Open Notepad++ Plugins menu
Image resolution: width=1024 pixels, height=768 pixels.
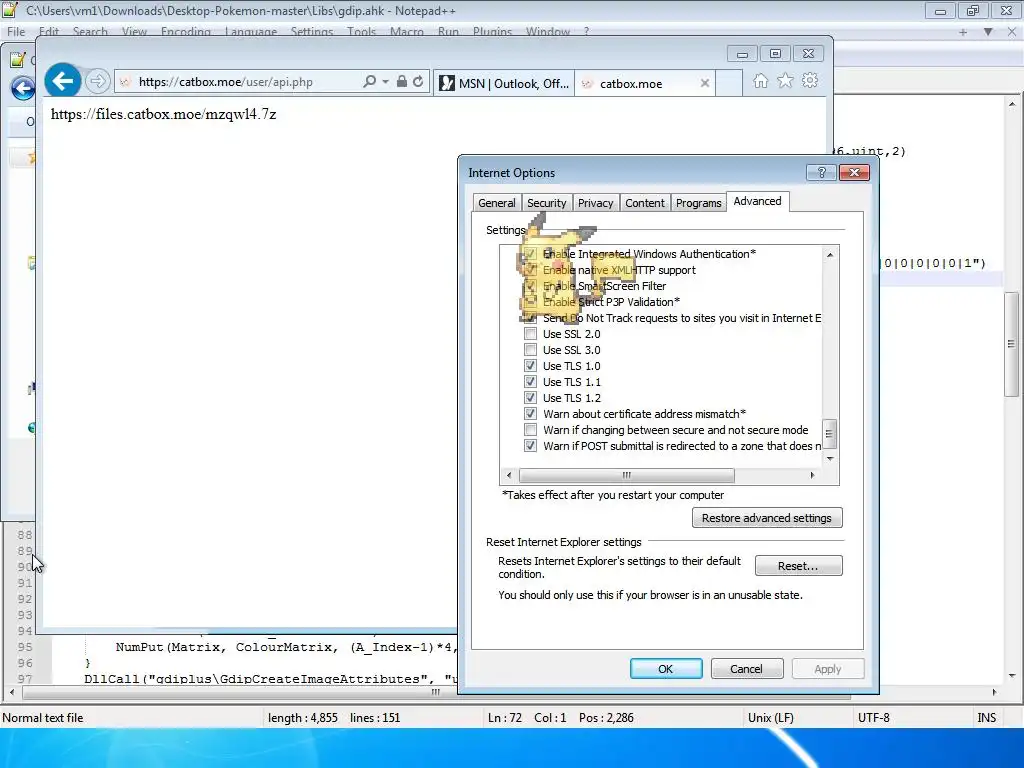492,32
